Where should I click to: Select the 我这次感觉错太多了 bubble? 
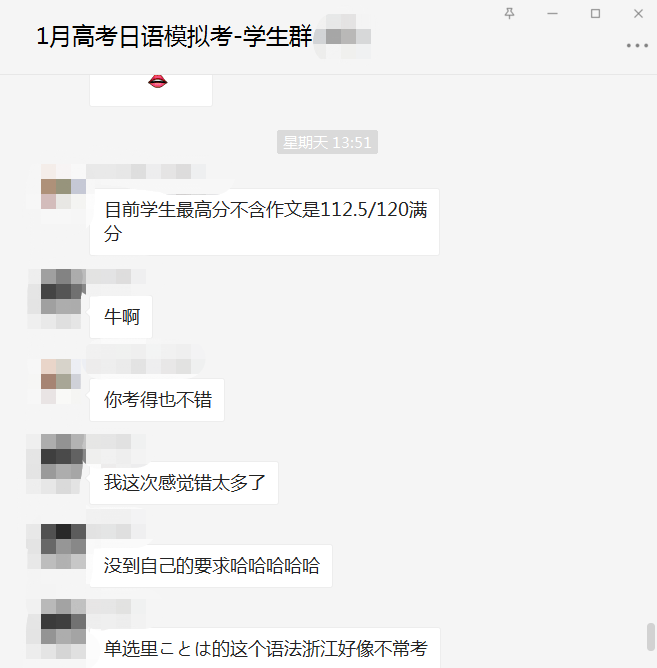(x=184, y=483)
